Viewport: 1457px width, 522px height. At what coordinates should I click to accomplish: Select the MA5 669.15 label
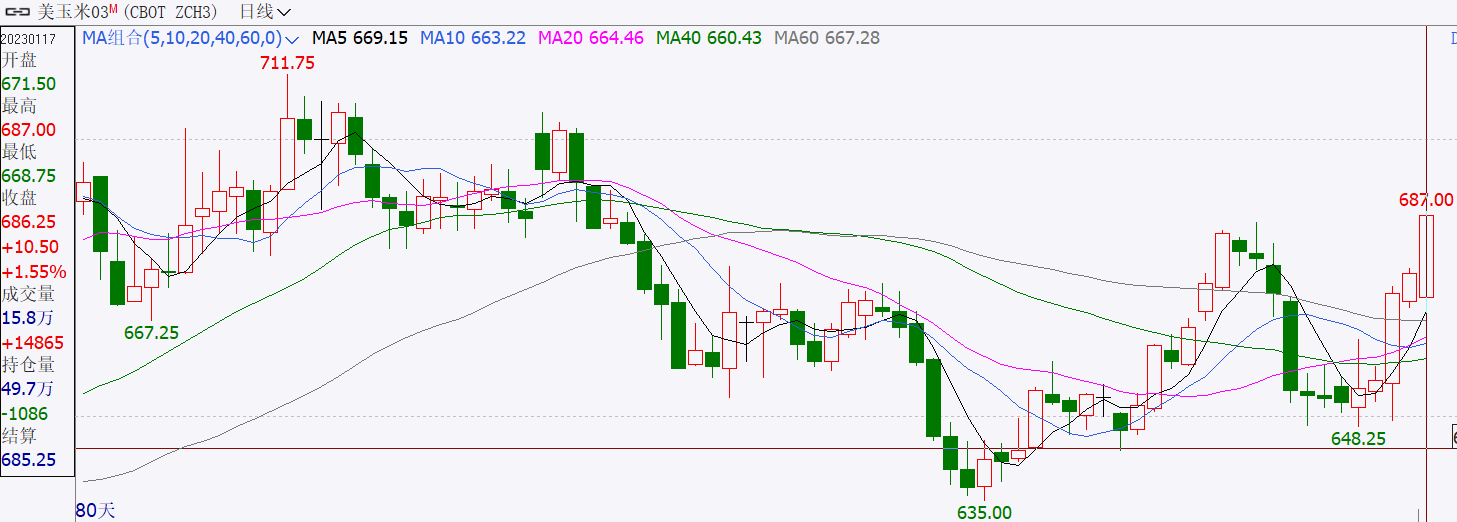[x=360, y=38]
